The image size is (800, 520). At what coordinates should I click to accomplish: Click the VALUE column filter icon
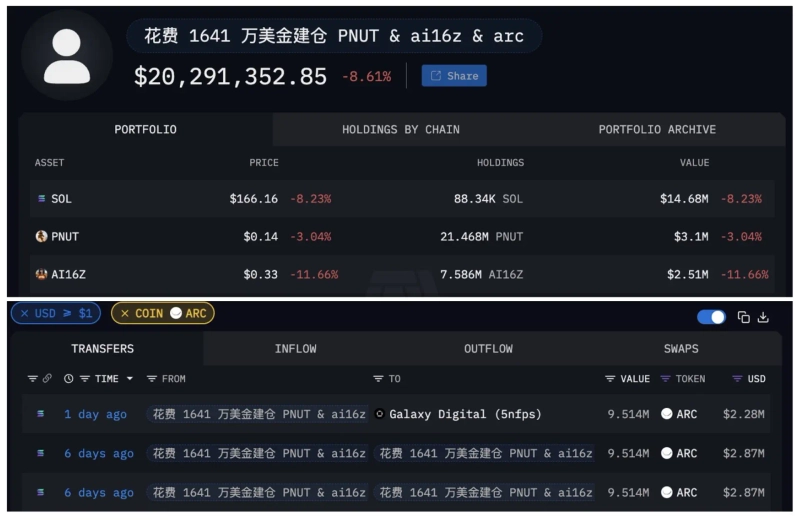[x=610, y=379]
